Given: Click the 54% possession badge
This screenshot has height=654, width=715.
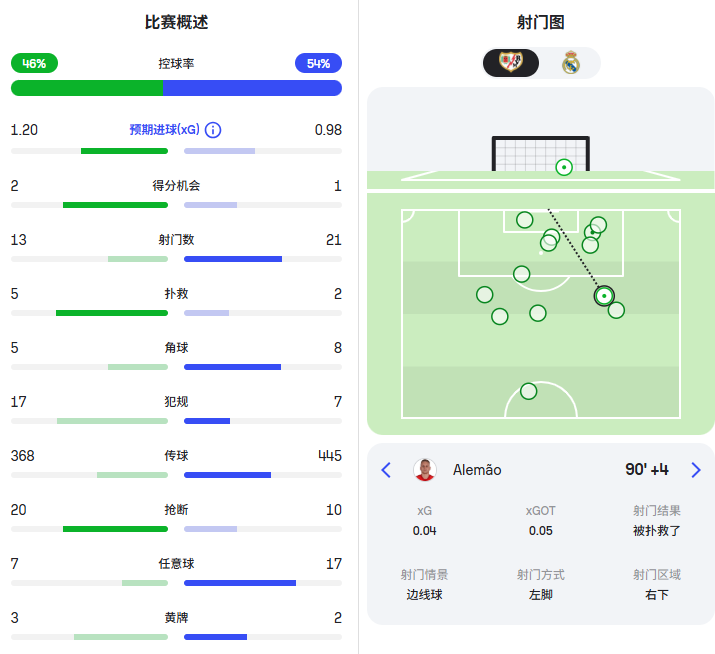Looking at the screenshot, I should pyautogui.click(x=318, y=63).
